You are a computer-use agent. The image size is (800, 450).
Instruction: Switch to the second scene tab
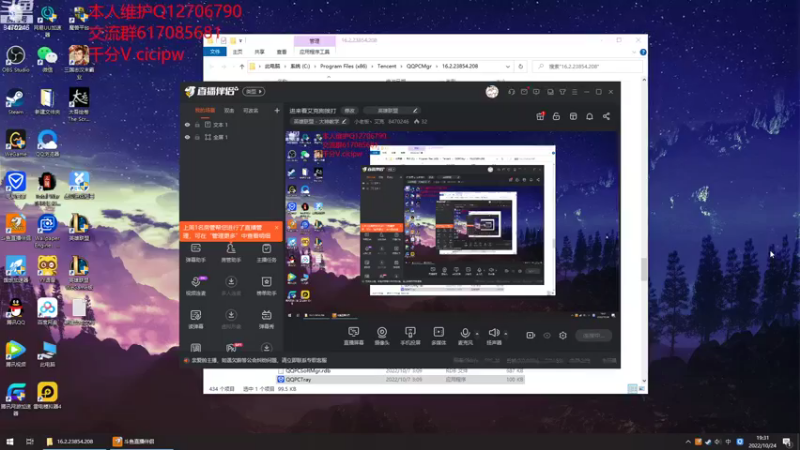[229, 110]
